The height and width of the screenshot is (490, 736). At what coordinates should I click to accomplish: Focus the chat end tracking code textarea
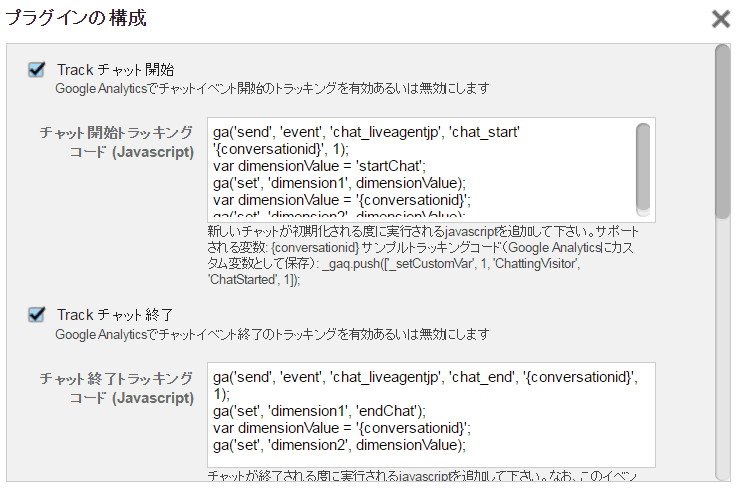(431, 415)
